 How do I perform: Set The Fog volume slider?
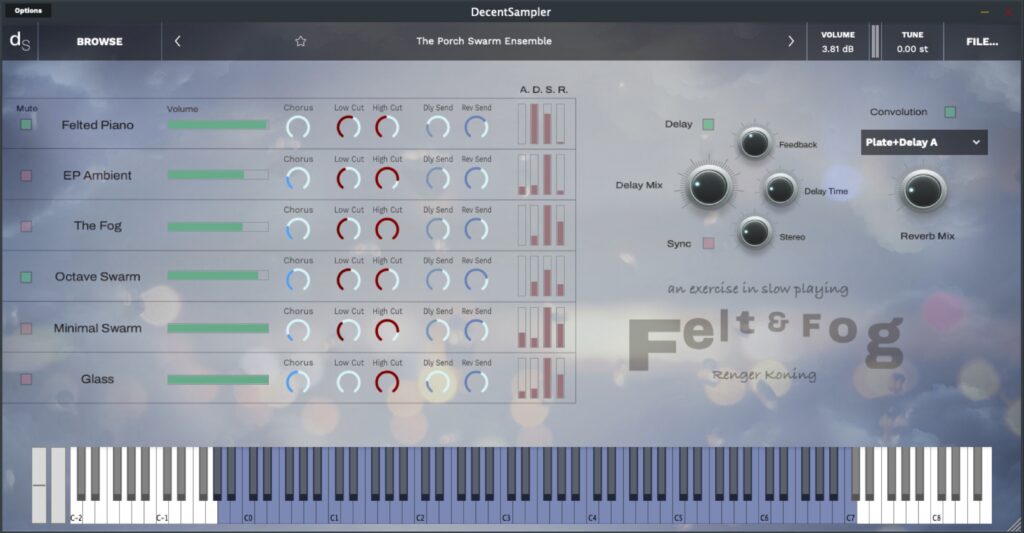coord(217,226)
